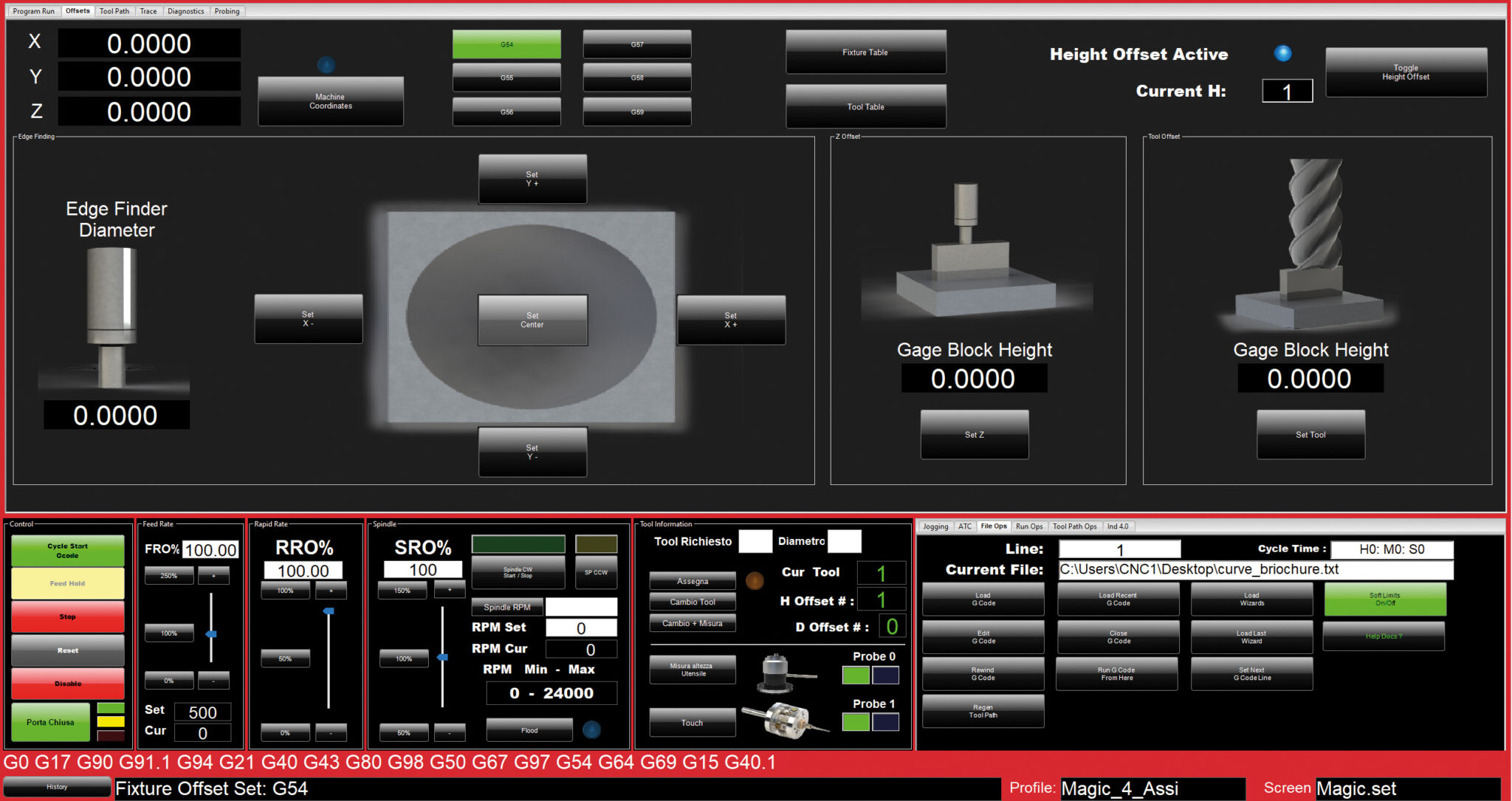This screenshot has width=1512, height=801.
Task: Open the Run Ops tab
Action: 1028,526
